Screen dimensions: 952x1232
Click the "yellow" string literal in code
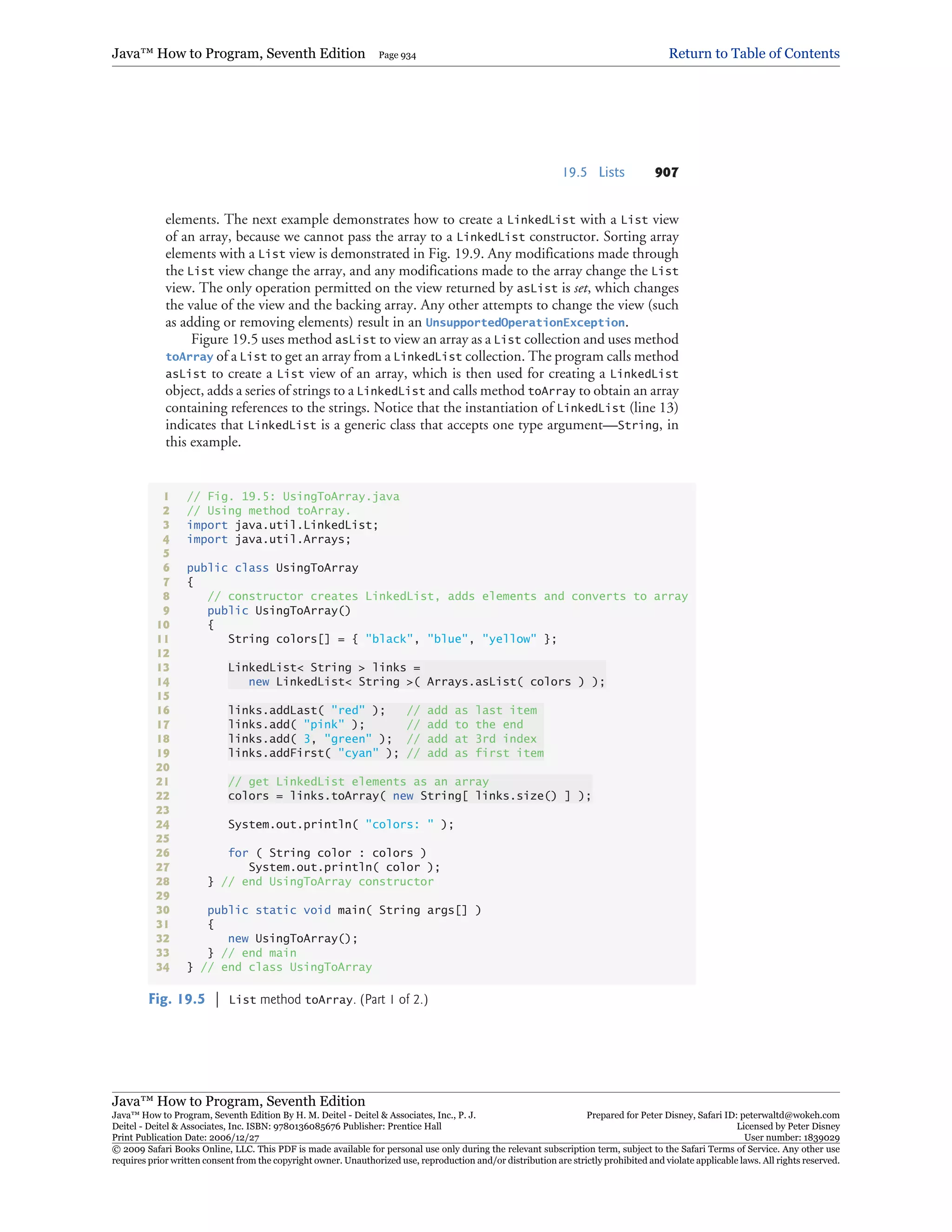click(509, 639)
